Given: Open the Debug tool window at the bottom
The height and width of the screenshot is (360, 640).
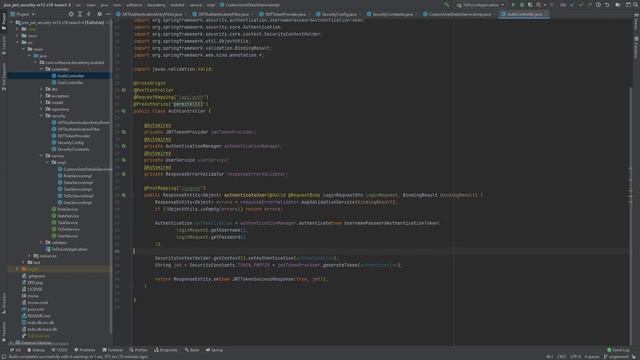Looking at the screenshot, I should tap(36, 350).
